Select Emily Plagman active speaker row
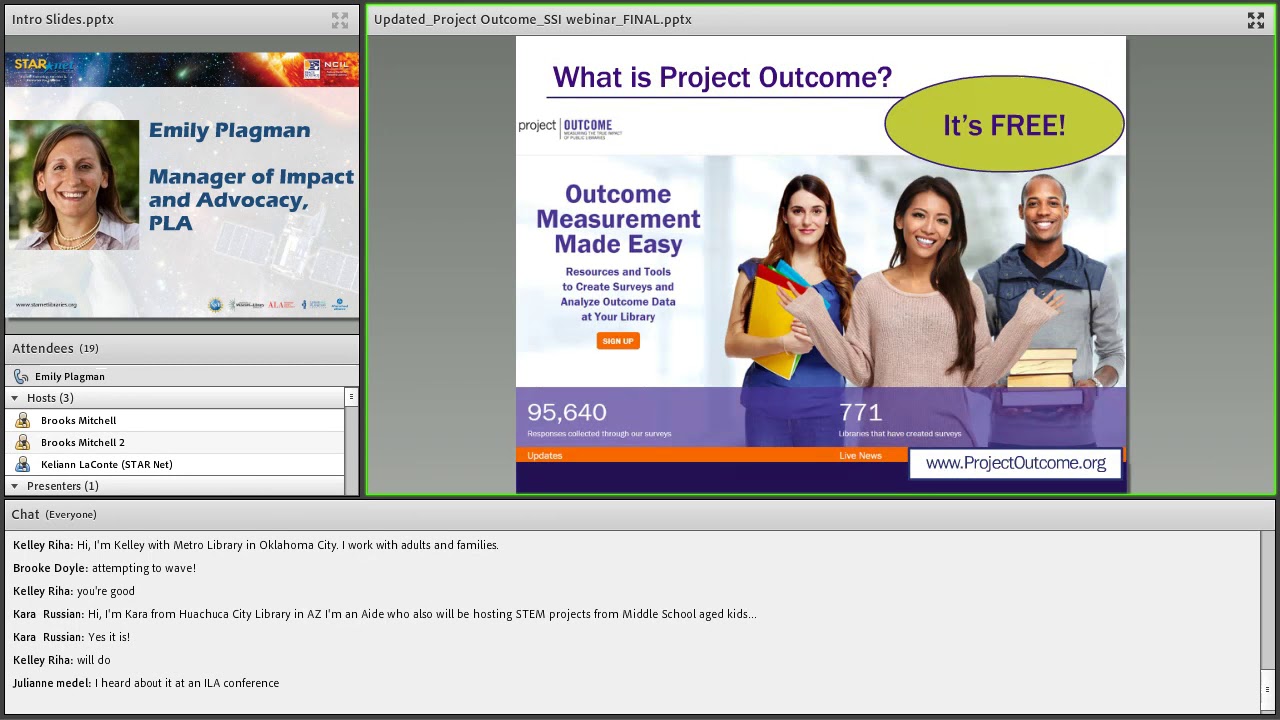The image size is (1280, 720). [x=180, y=377]
